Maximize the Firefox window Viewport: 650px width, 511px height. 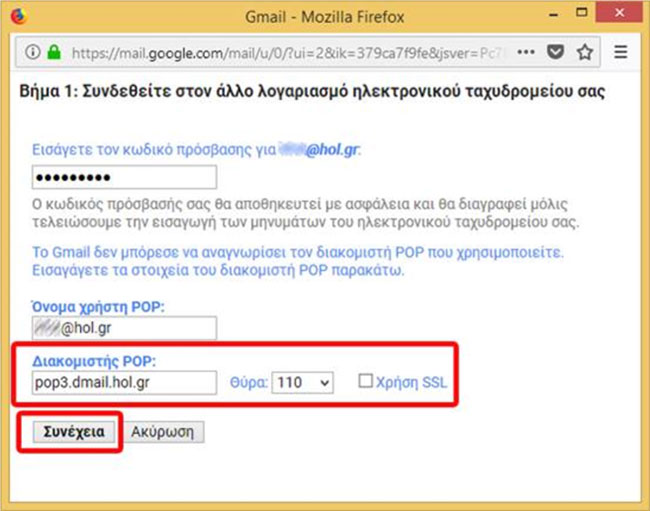tap(582, 12)
